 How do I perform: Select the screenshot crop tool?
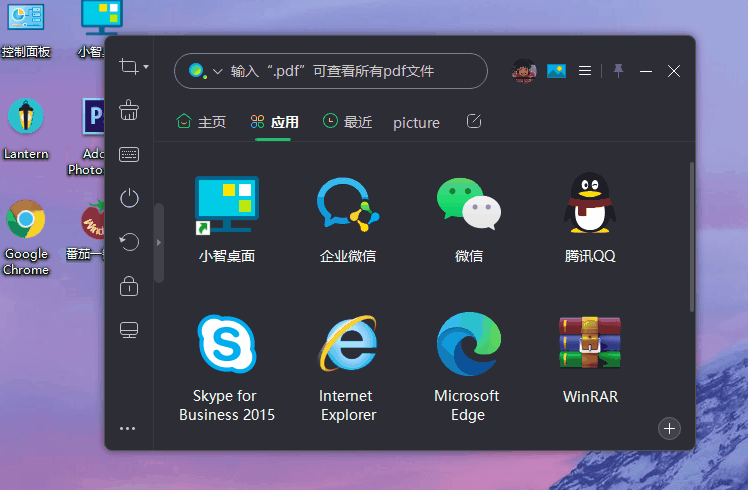[x=128, y=66]
